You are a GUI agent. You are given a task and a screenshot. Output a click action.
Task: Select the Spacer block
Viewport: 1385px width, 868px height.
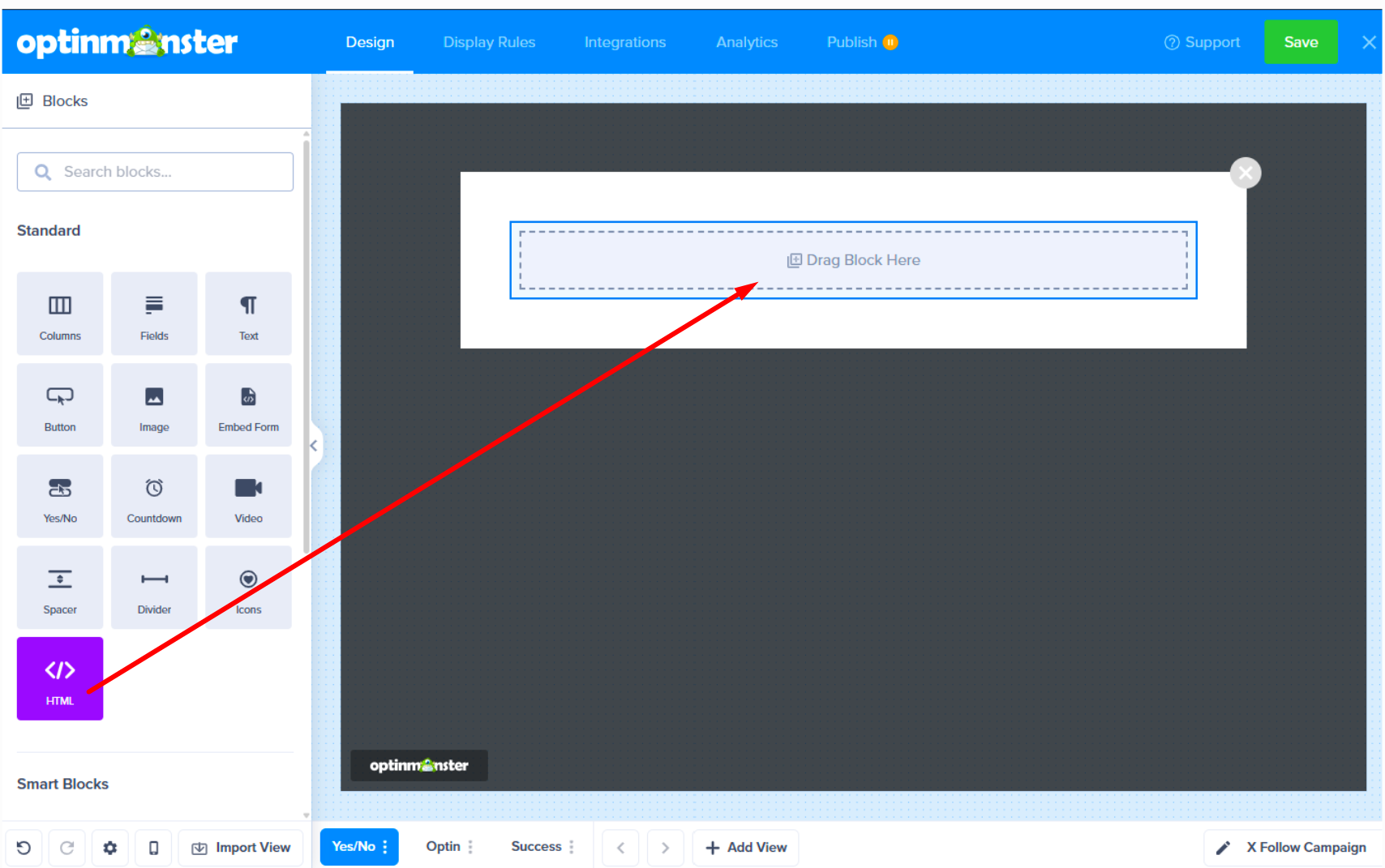coord(60,588)
